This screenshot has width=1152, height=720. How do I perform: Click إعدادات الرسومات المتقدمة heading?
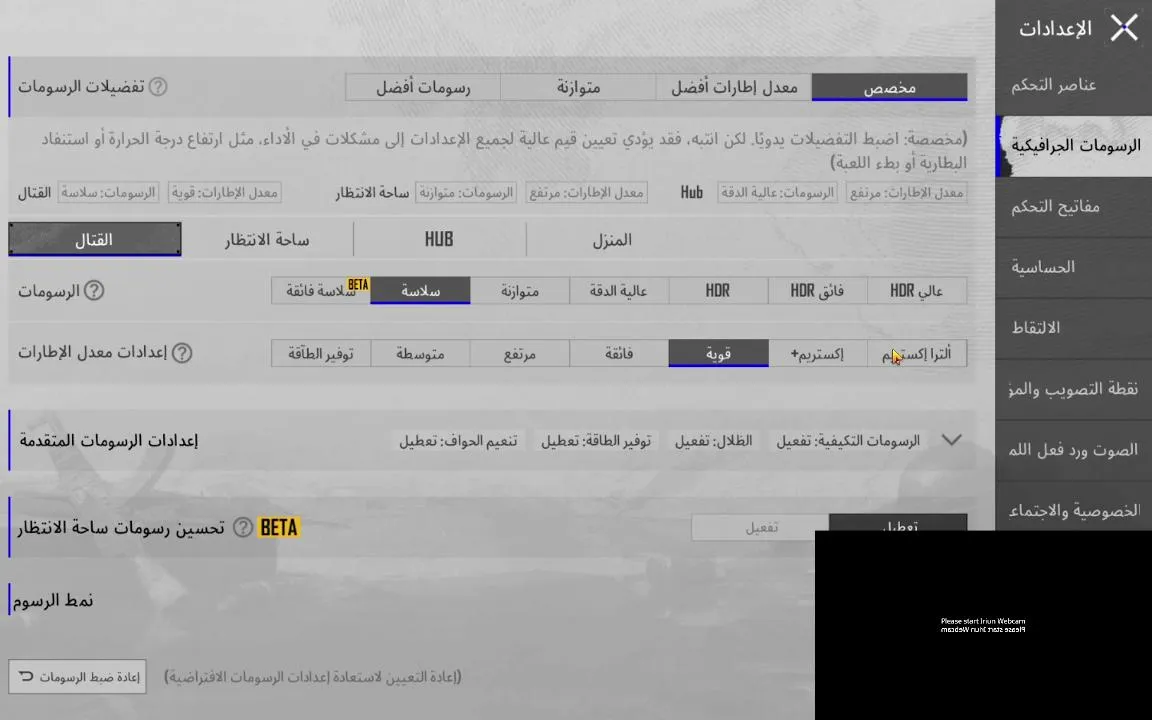[x=109, y=441]
